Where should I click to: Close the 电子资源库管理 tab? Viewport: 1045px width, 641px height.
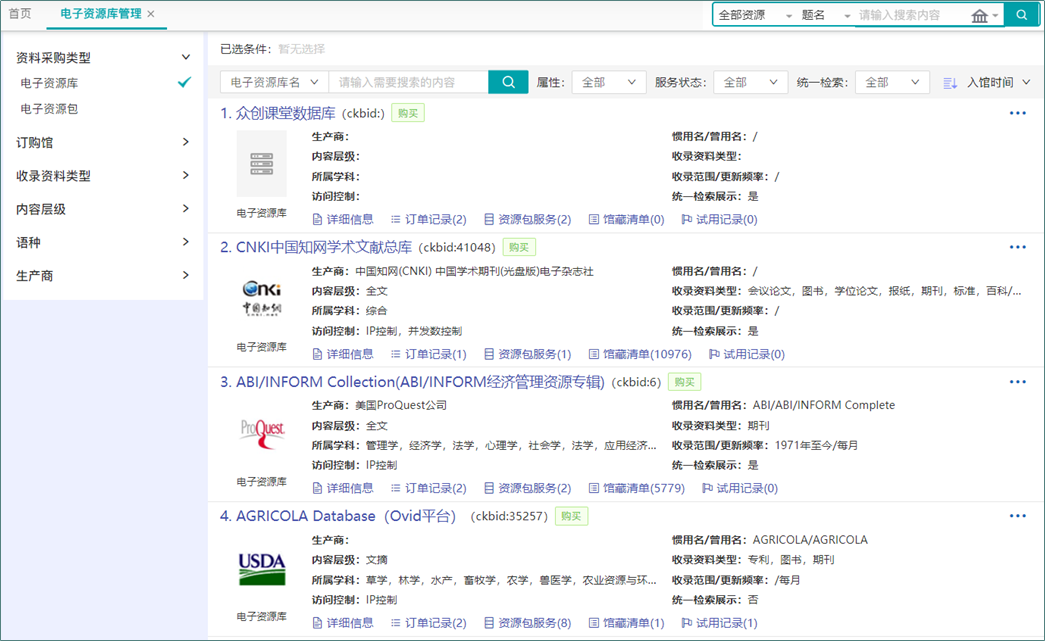tap(151, 14)
